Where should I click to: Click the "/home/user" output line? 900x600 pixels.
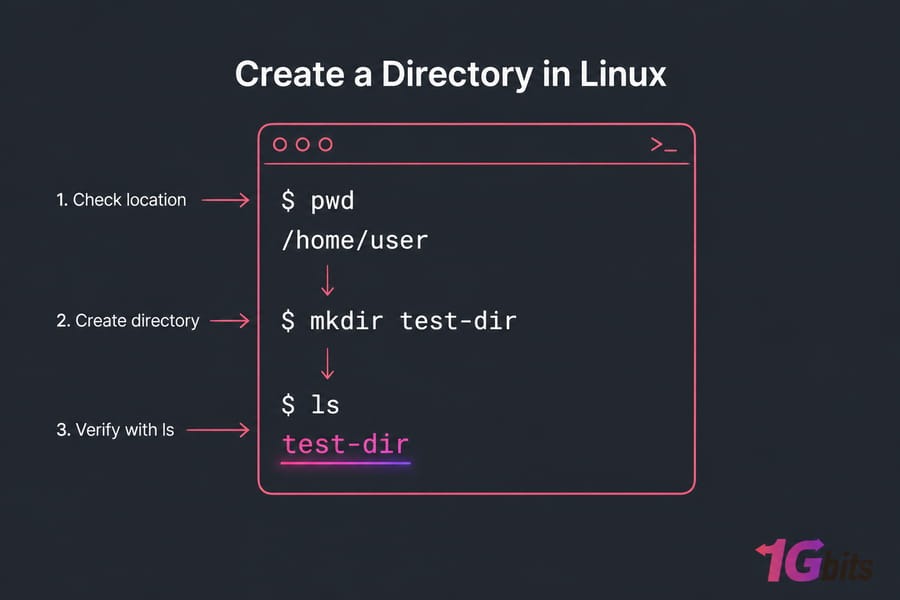(x=355, y=240)
